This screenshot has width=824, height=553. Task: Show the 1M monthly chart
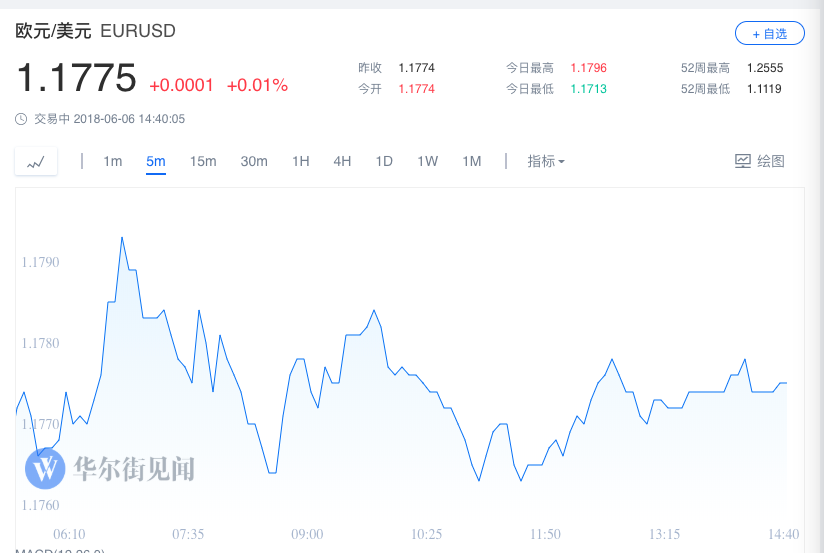pyautogui.click(x=472, y=161)
